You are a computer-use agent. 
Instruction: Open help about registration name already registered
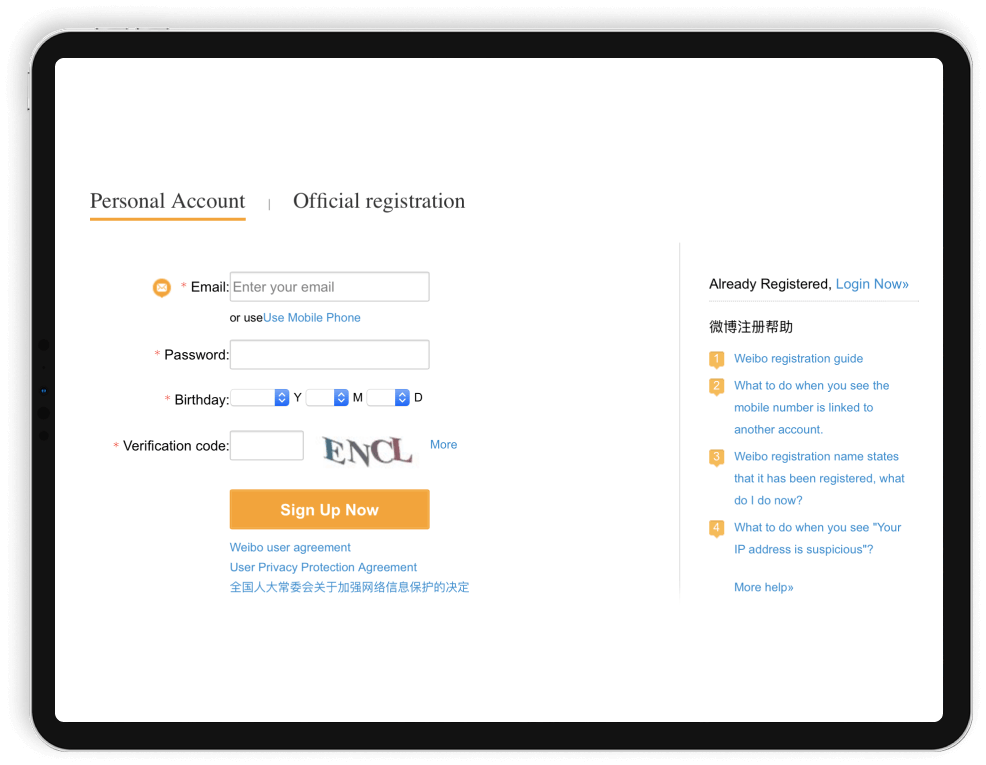coord(819,478)
